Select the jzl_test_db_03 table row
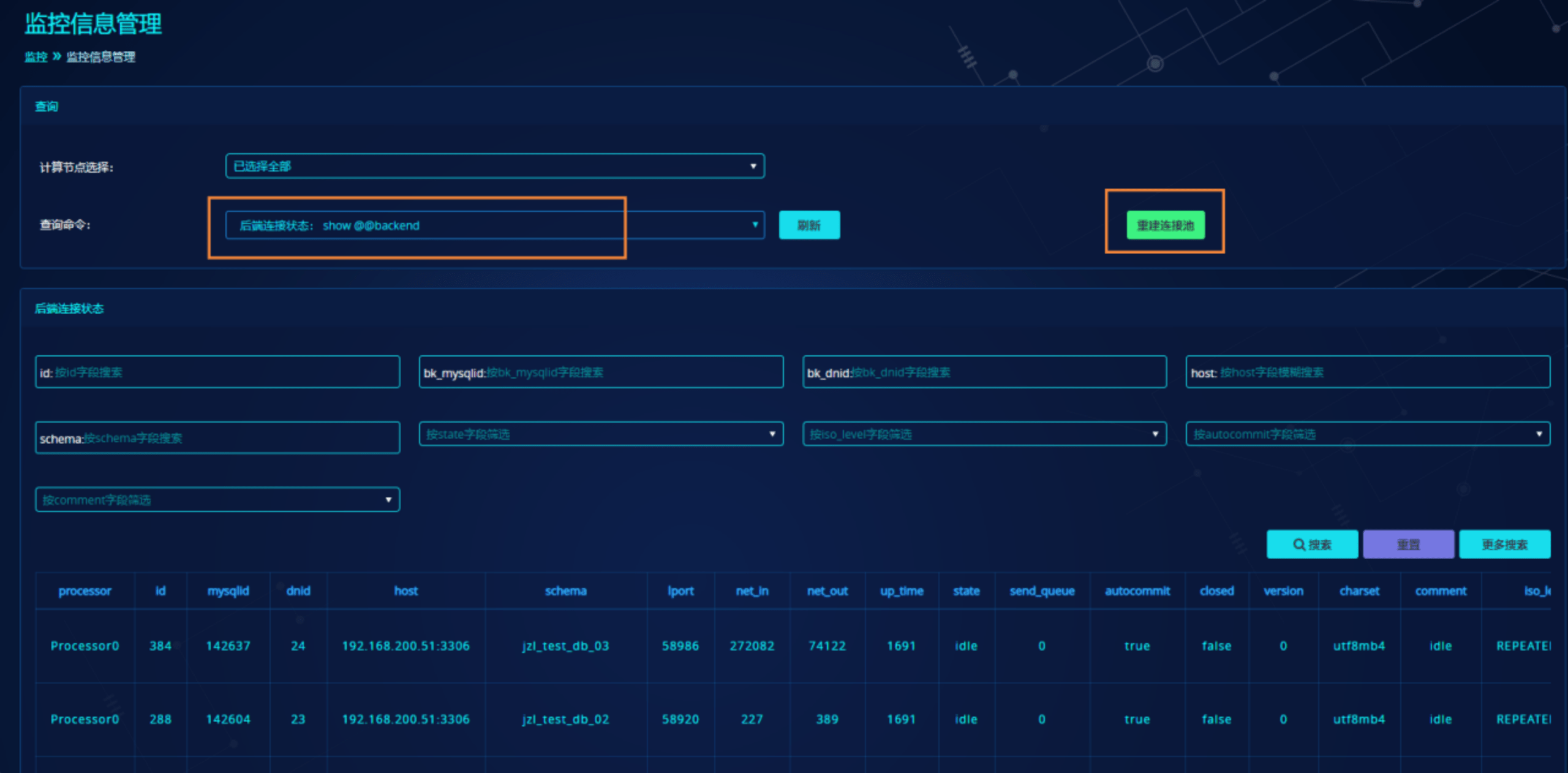 [x=565, y=646]
